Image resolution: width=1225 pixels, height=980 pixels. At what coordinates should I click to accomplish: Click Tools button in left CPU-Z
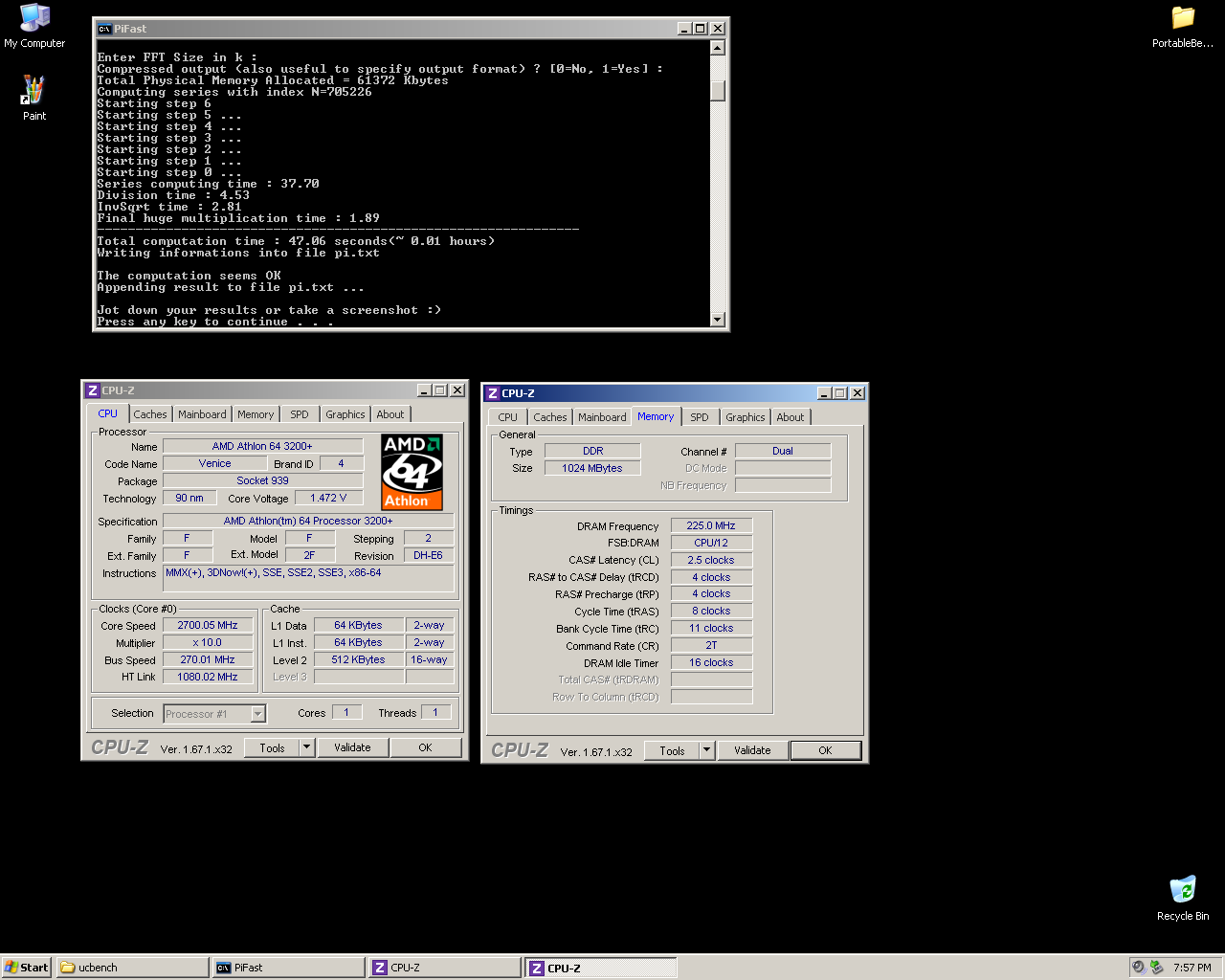(273, 748)
